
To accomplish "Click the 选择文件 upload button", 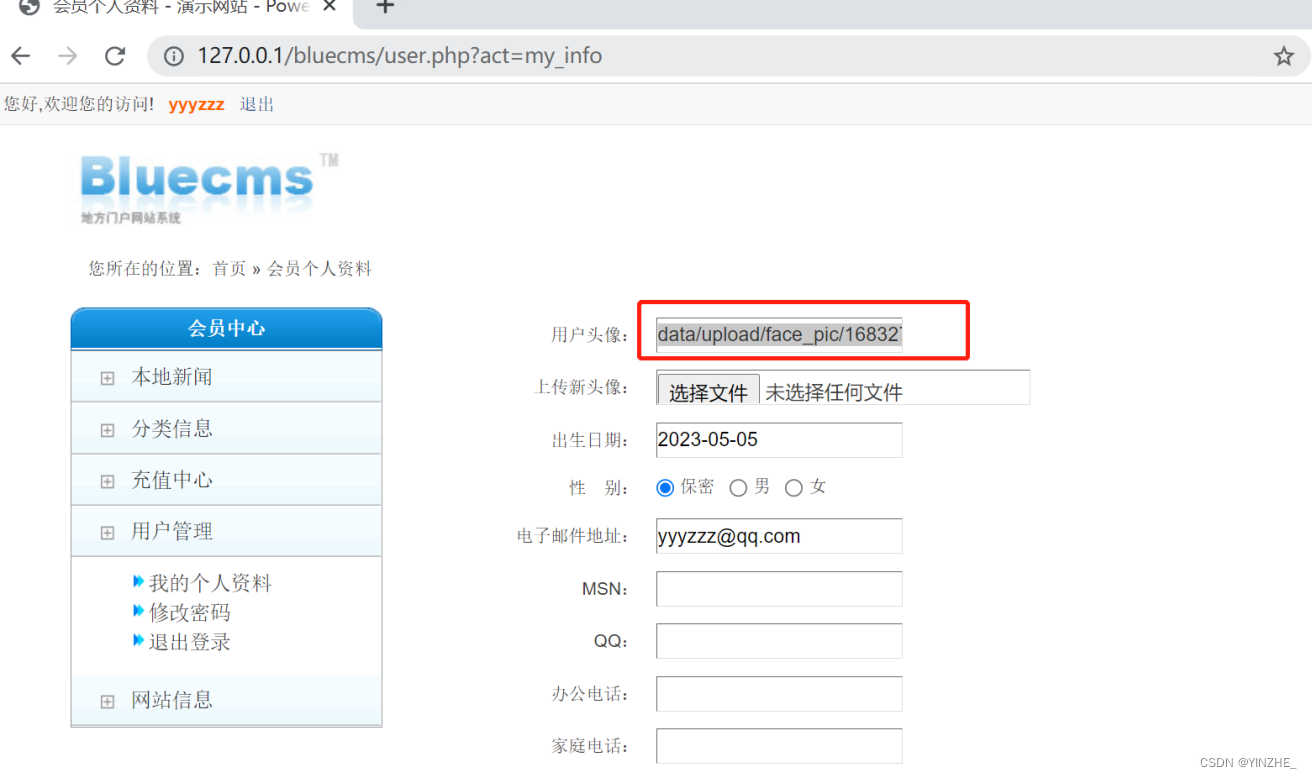I will [x=708, y=392].
